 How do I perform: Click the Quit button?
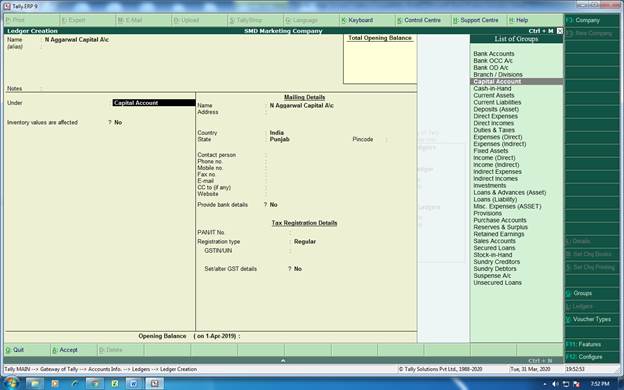point(15,350)
